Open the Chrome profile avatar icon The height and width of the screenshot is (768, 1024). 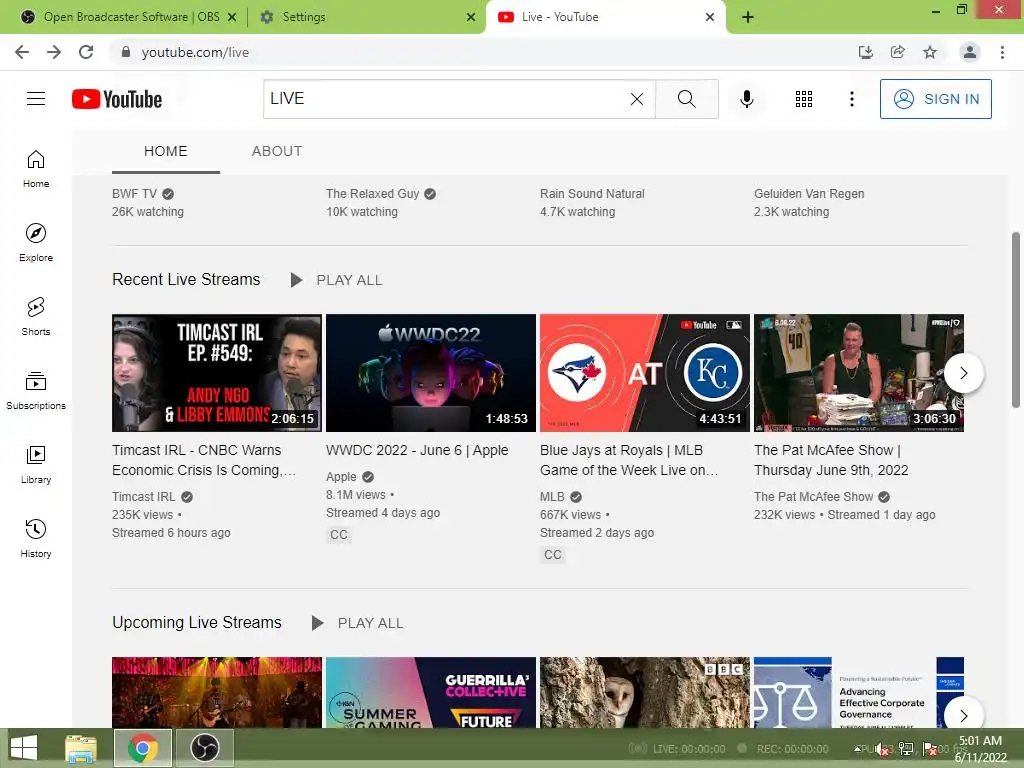(970, 52)
